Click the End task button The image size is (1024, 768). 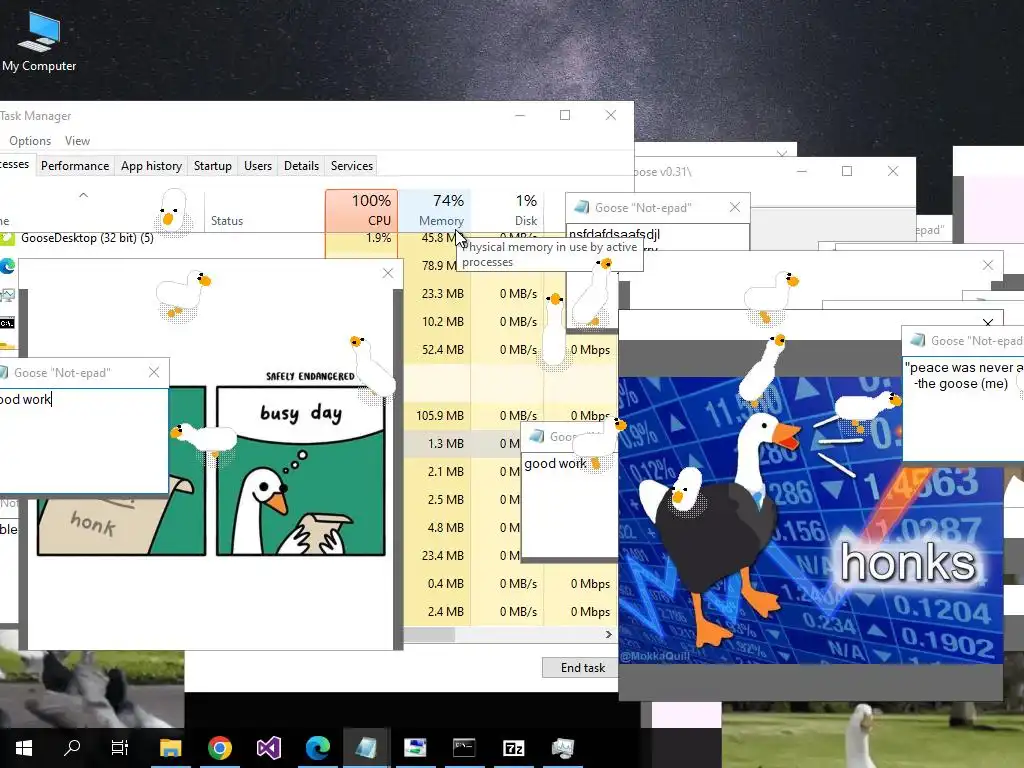579,667
